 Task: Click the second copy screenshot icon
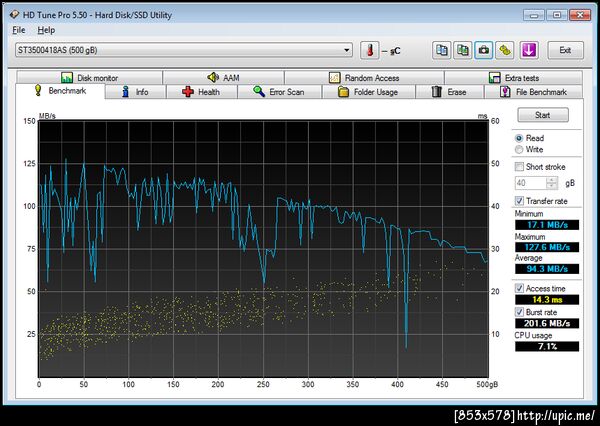463,50
